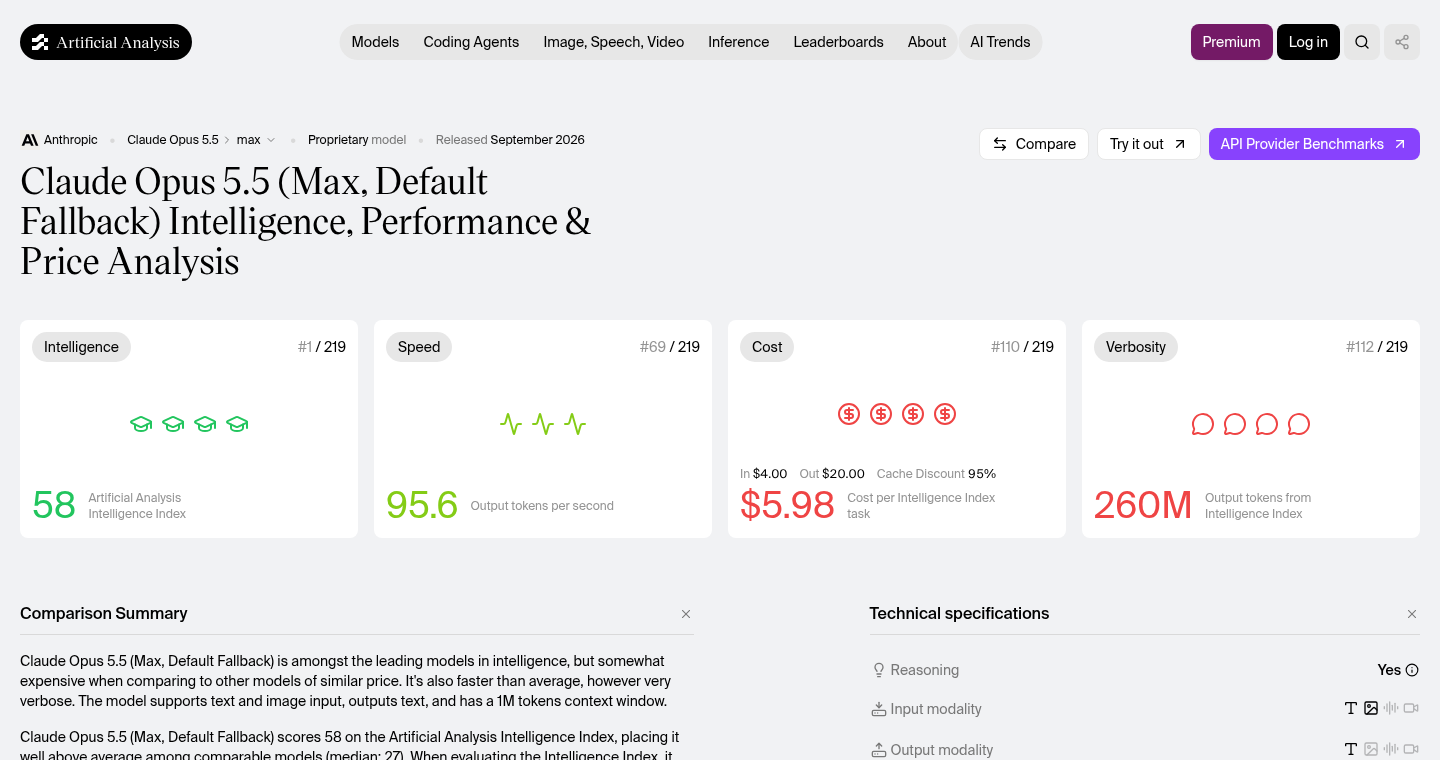1440x760 pixels.
Task: Open the Image, Speech, Video menu
Action: point(614,42)
